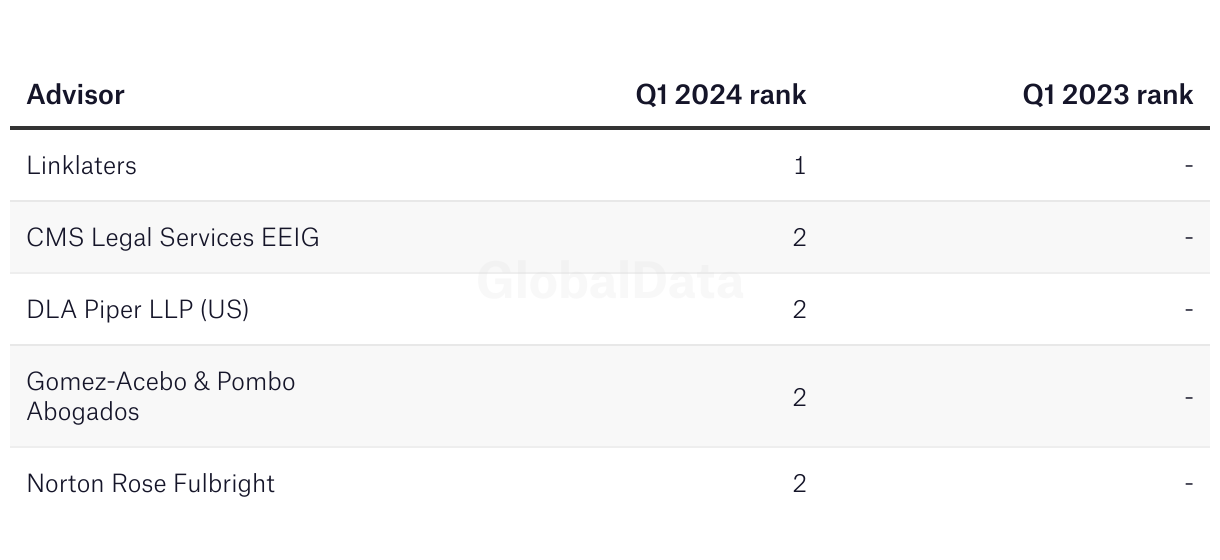Click Gomez-Acebo & Pombo Abogados cell
This screenshot has width=1220, height=560.
pyautogui.click(x=161, y=396)
